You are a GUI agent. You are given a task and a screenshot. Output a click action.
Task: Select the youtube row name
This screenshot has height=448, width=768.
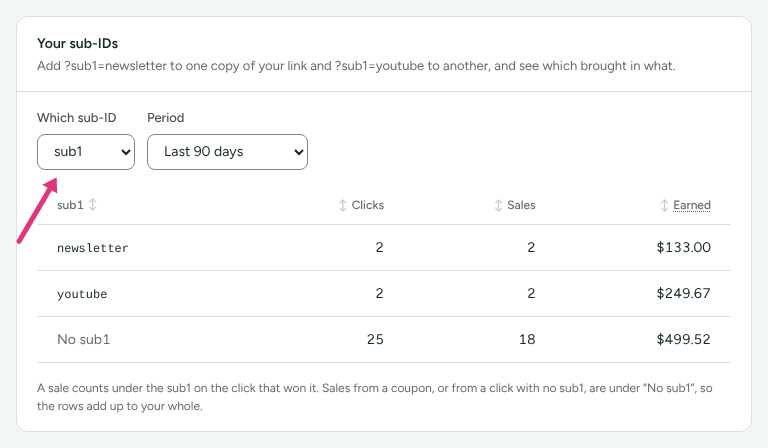pyautogui.click(x=82, y=294)
